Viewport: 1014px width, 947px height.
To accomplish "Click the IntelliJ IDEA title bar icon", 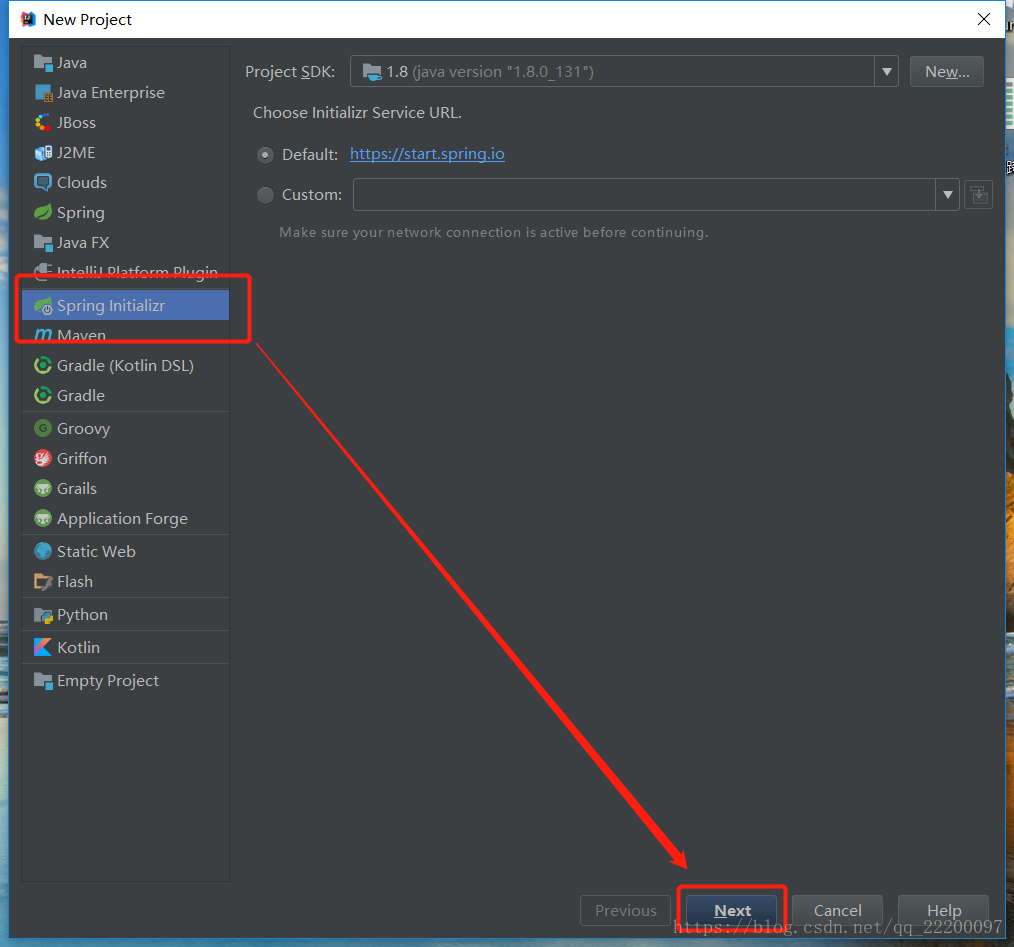I will (x=28, y=19).
